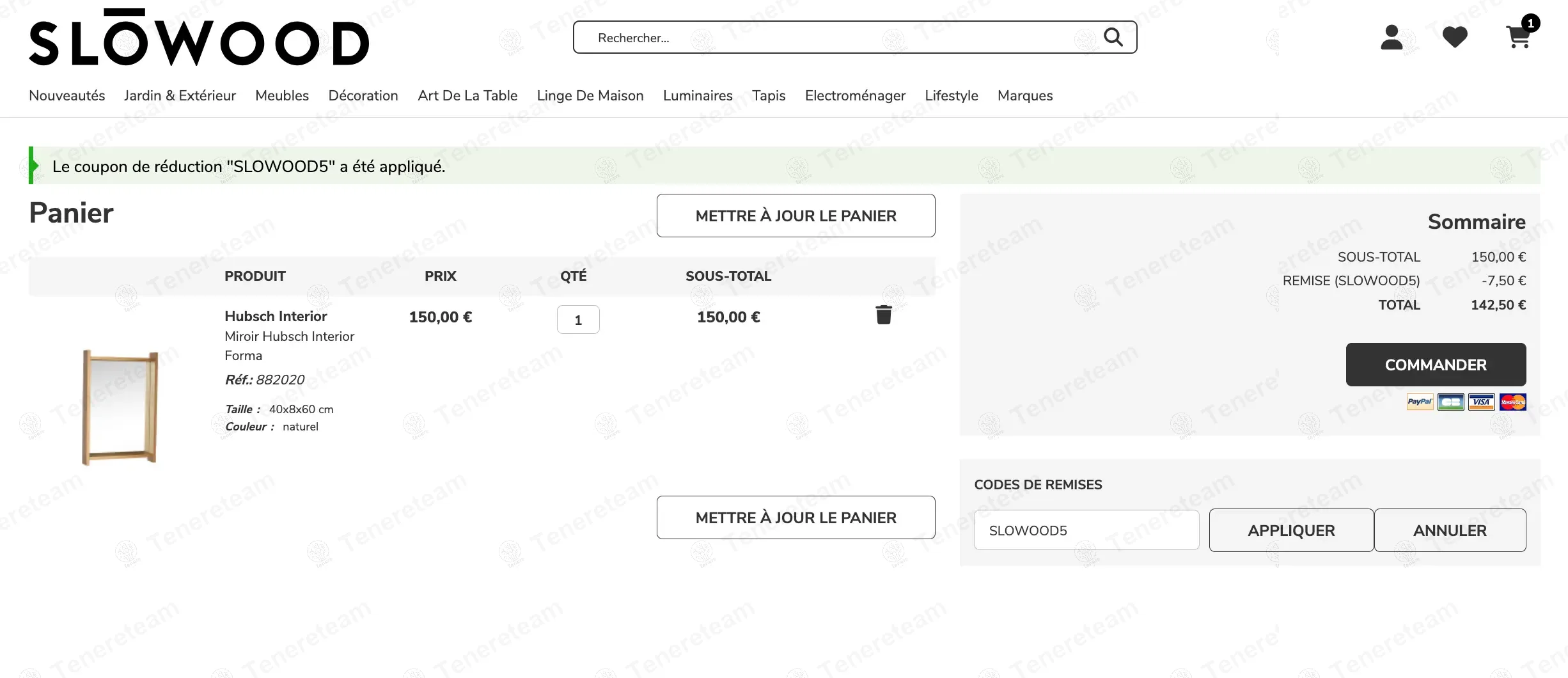Open the Electroménager menu
The image size is (1568, 678).
[855, 95]
